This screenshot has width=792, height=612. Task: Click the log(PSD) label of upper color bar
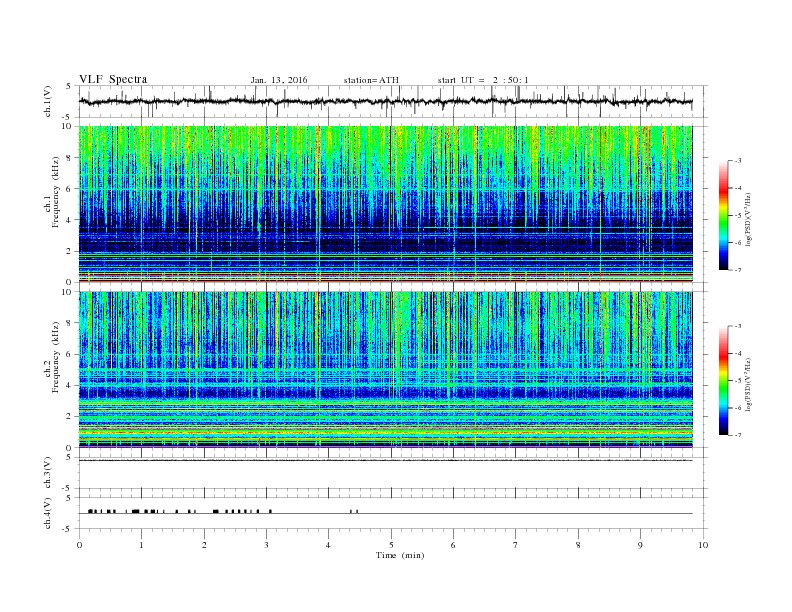pyautogui.click(x=748, y=219)
